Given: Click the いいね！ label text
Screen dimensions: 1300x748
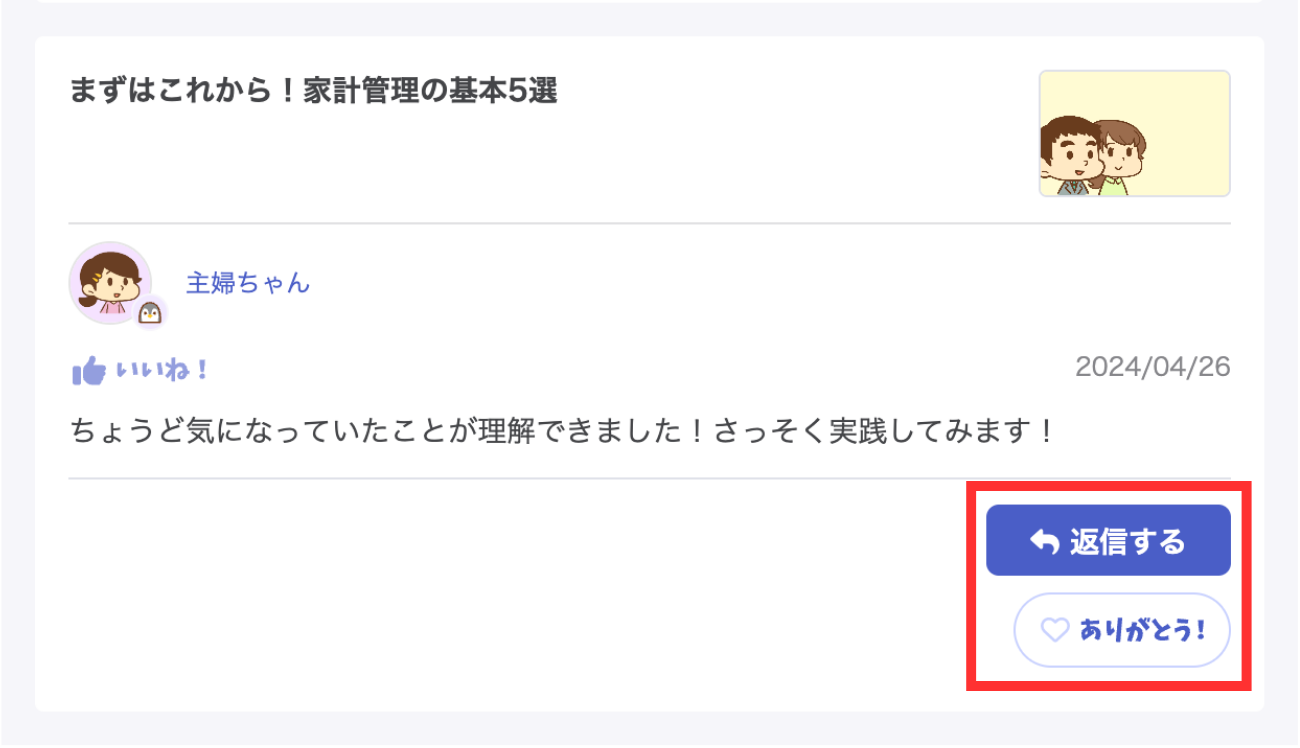Looking at the screenshot, I should point(162,371).
